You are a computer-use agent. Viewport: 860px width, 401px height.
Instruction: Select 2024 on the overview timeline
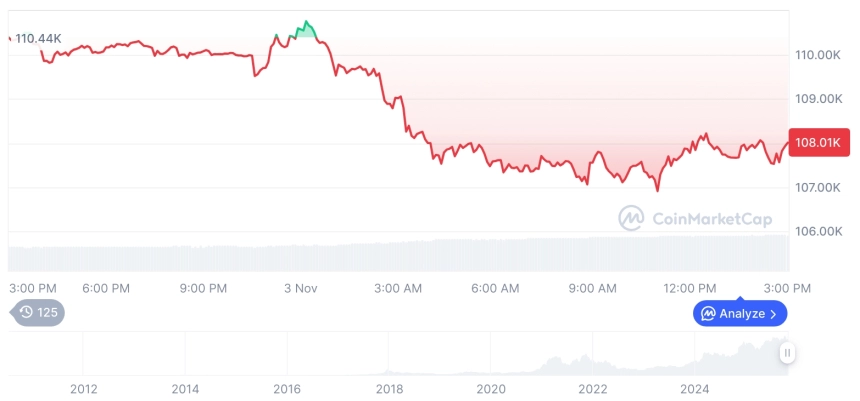pyautogui.click(x=695, y=388)
